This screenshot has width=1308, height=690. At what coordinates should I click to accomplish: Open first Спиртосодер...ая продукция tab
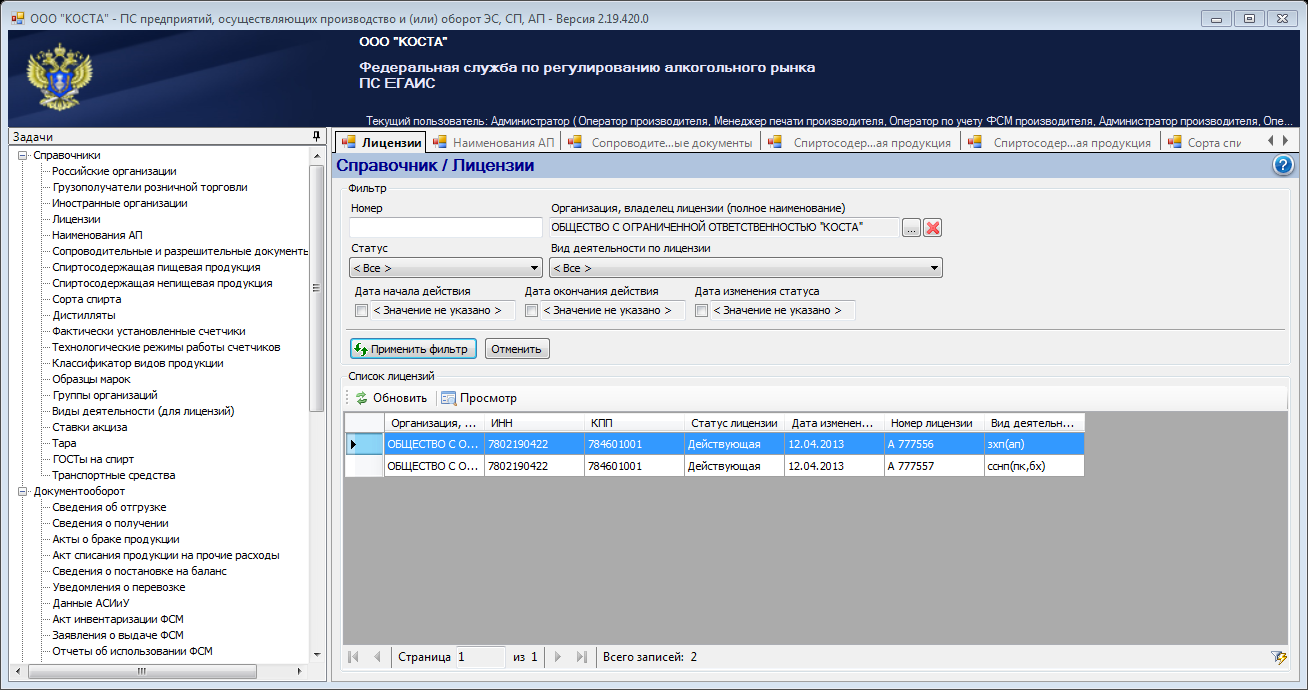click(860, 142)
